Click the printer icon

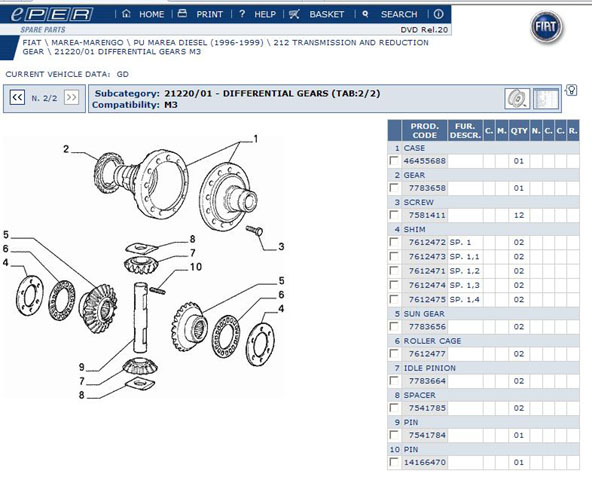tap(182, 14)
